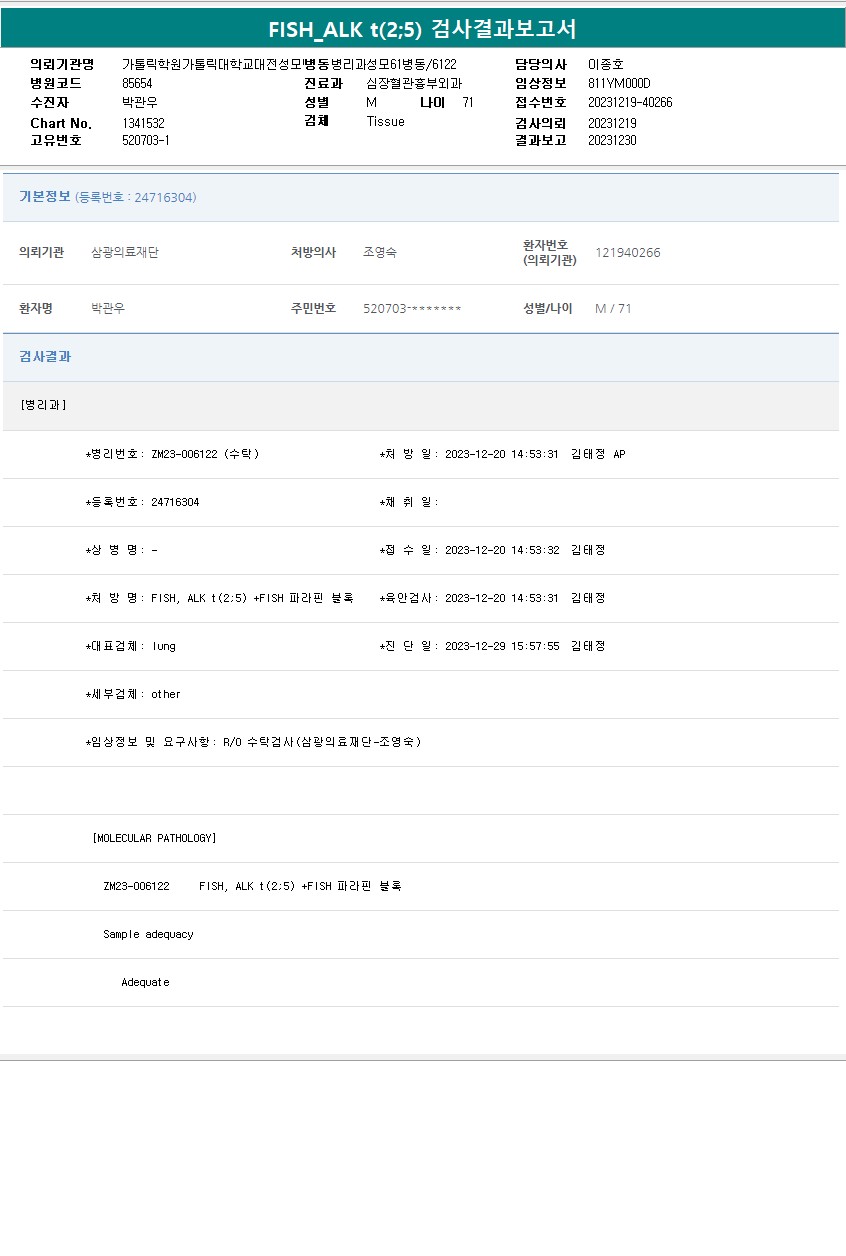Select the ward value 성모61병동/6122
Image resolution: width=846 pixels, height=1256 pixels.
click(x=412, y=65)
